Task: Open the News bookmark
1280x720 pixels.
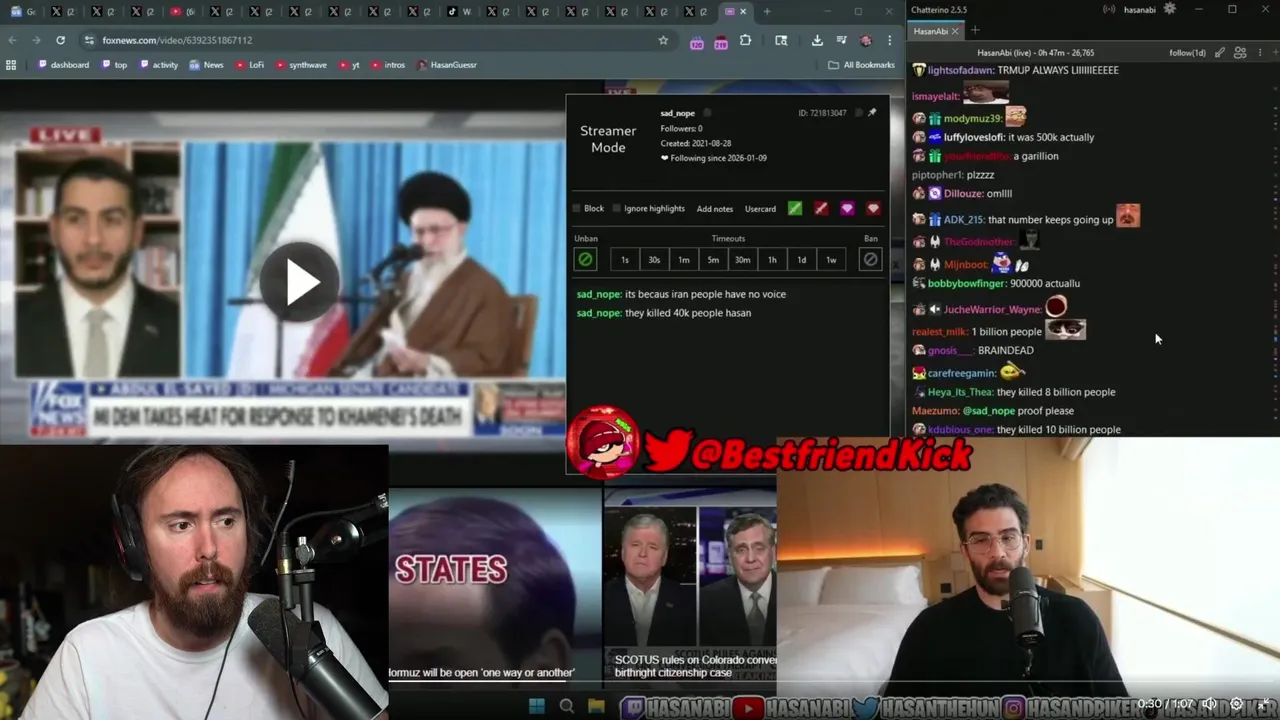Action: pyautogui.click(x=207, y=65)
